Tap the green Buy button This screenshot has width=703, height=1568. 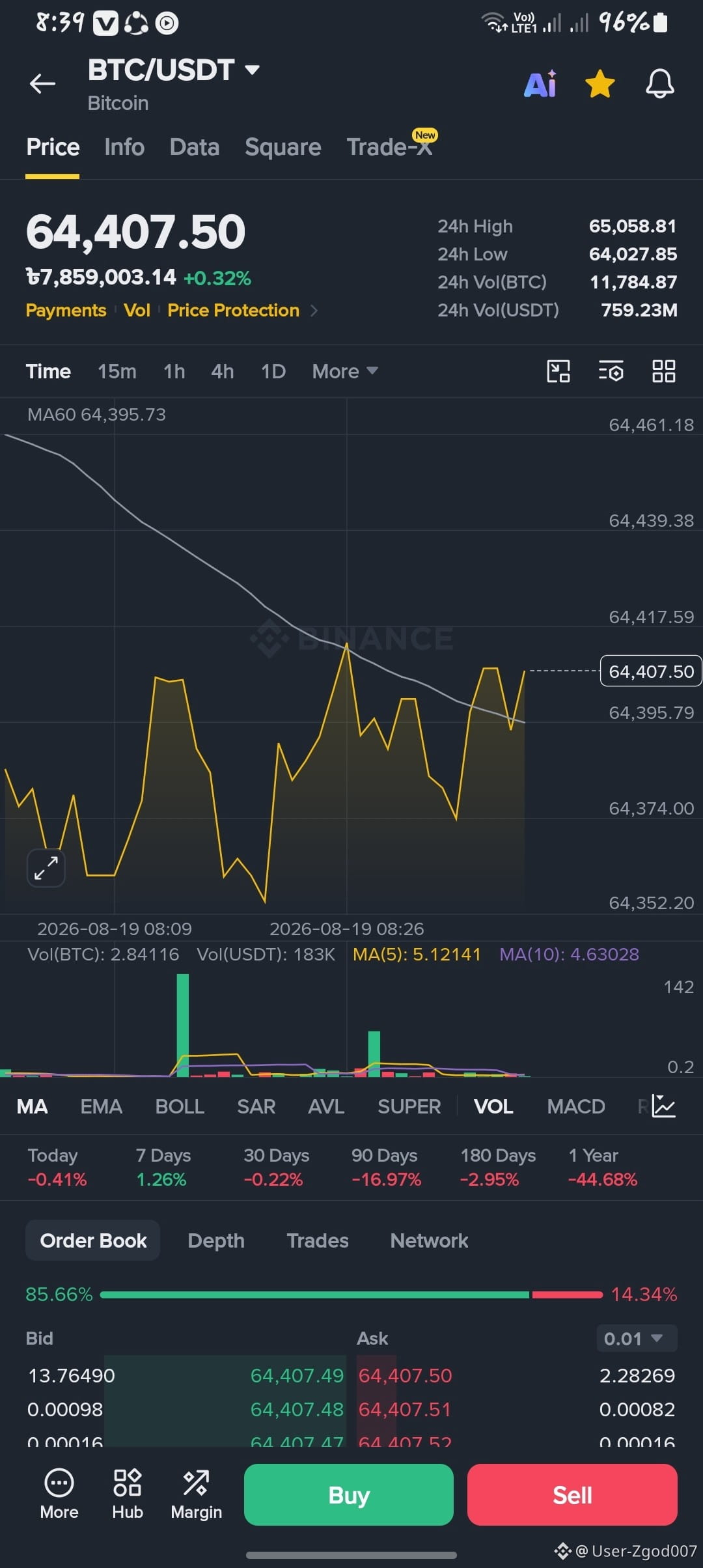coord(349,1494)
